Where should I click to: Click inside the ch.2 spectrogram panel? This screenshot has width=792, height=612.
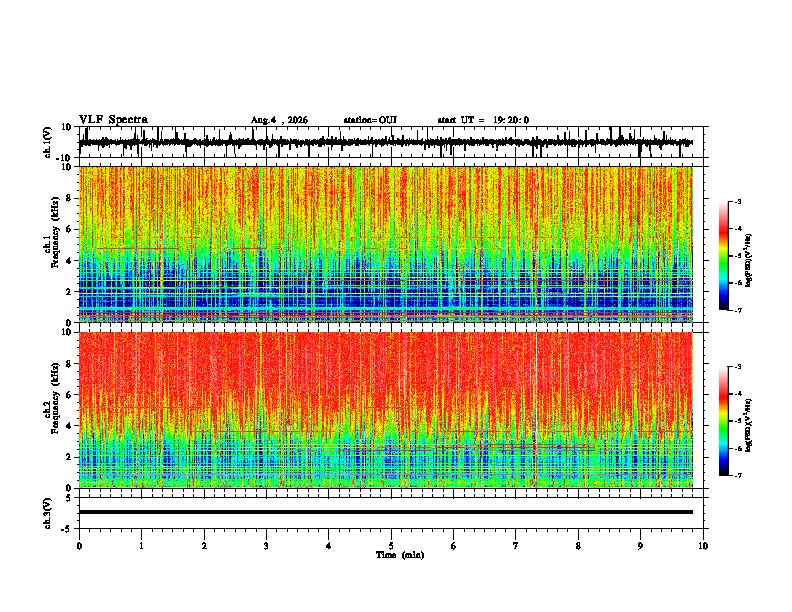pyautogui.click(x=386, y=410)
